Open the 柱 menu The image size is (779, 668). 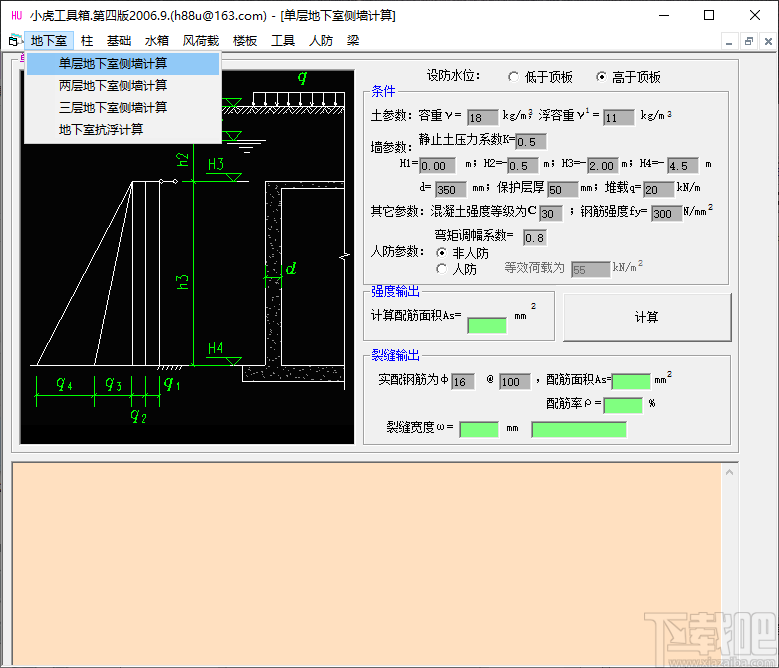(x=87, y=41)
